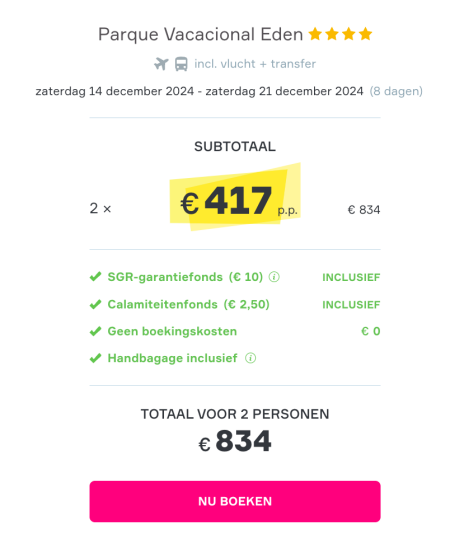Click the yellow €417 p.p. price badge
This screenshot has width=450, height=534.
pyautogui.click(x=235, y=197)
